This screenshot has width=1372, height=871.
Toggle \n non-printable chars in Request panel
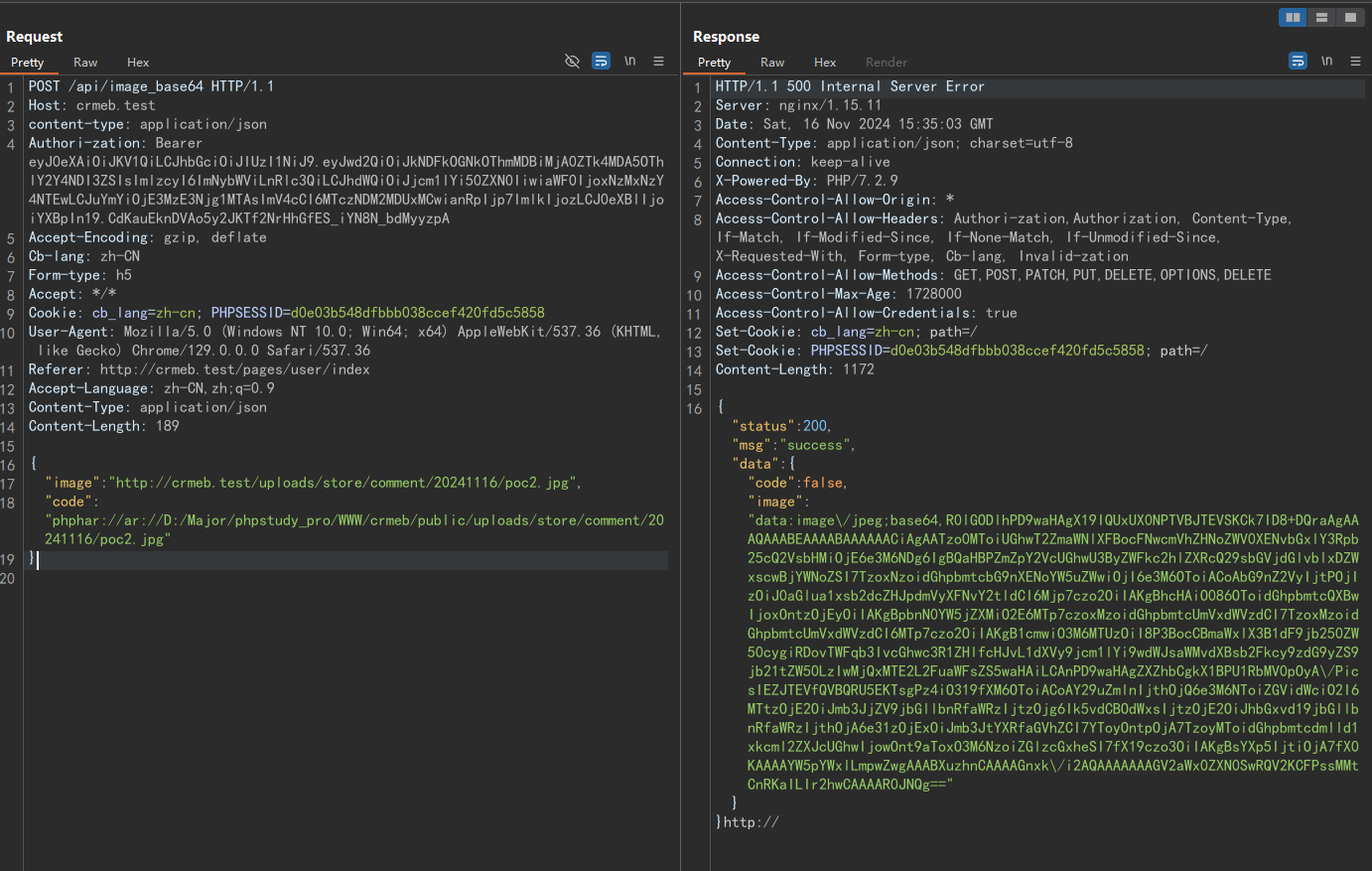coord(629,61)
